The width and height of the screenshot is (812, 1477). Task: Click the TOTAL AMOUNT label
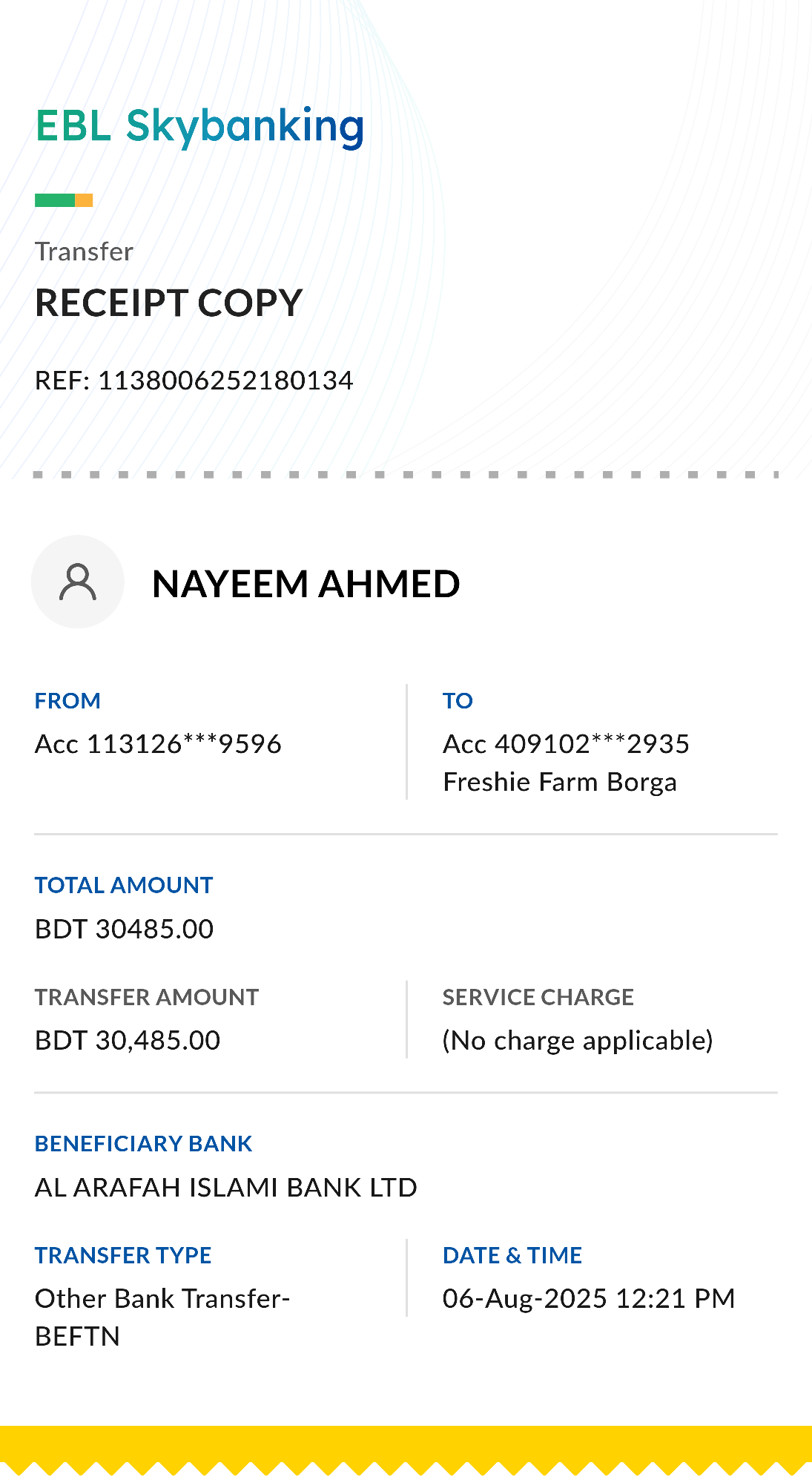124,885
